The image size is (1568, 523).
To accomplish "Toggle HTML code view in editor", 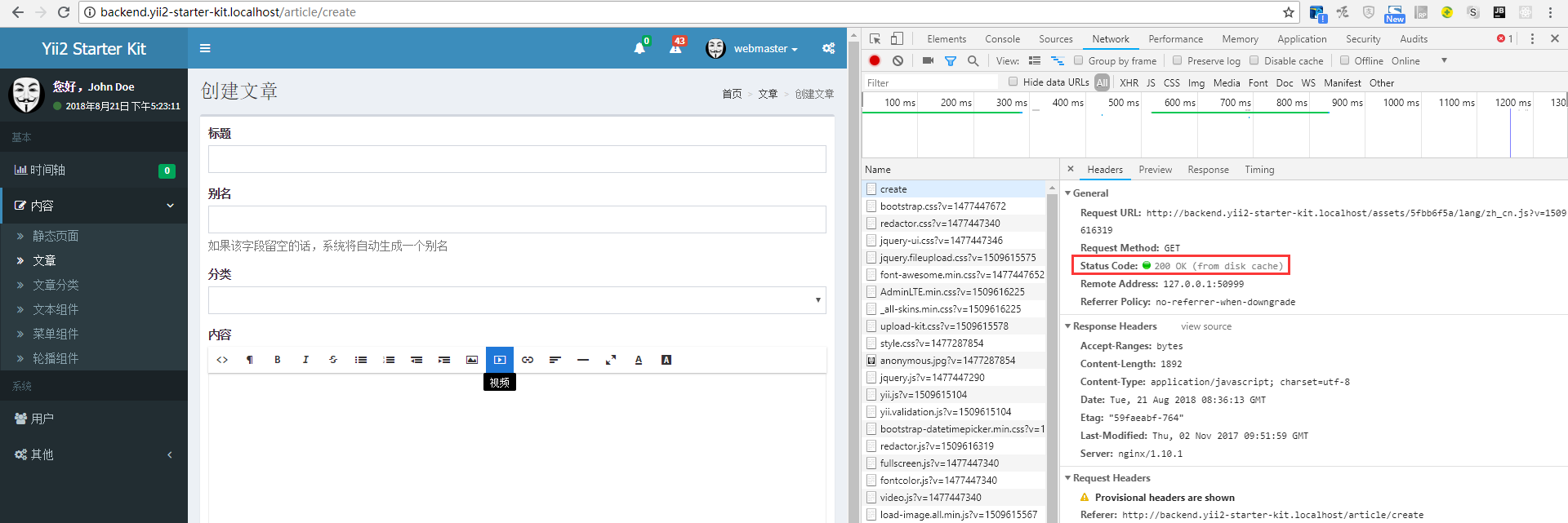I will coord(222,360).
